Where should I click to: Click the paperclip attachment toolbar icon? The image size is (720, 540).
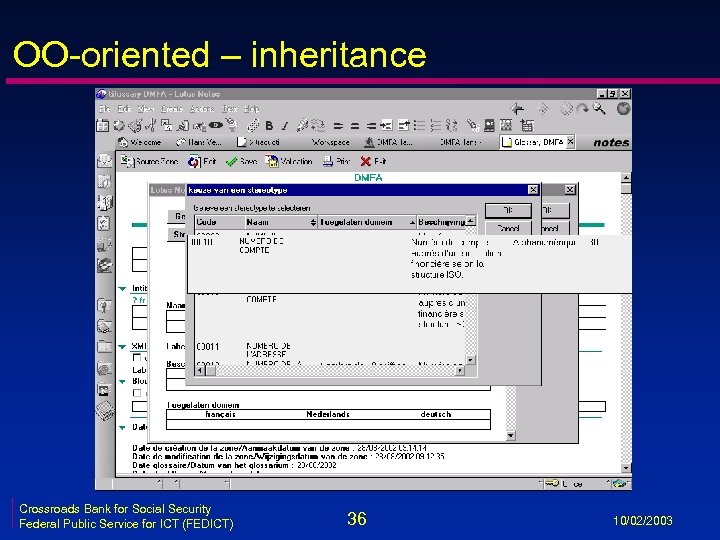(253, 125)
